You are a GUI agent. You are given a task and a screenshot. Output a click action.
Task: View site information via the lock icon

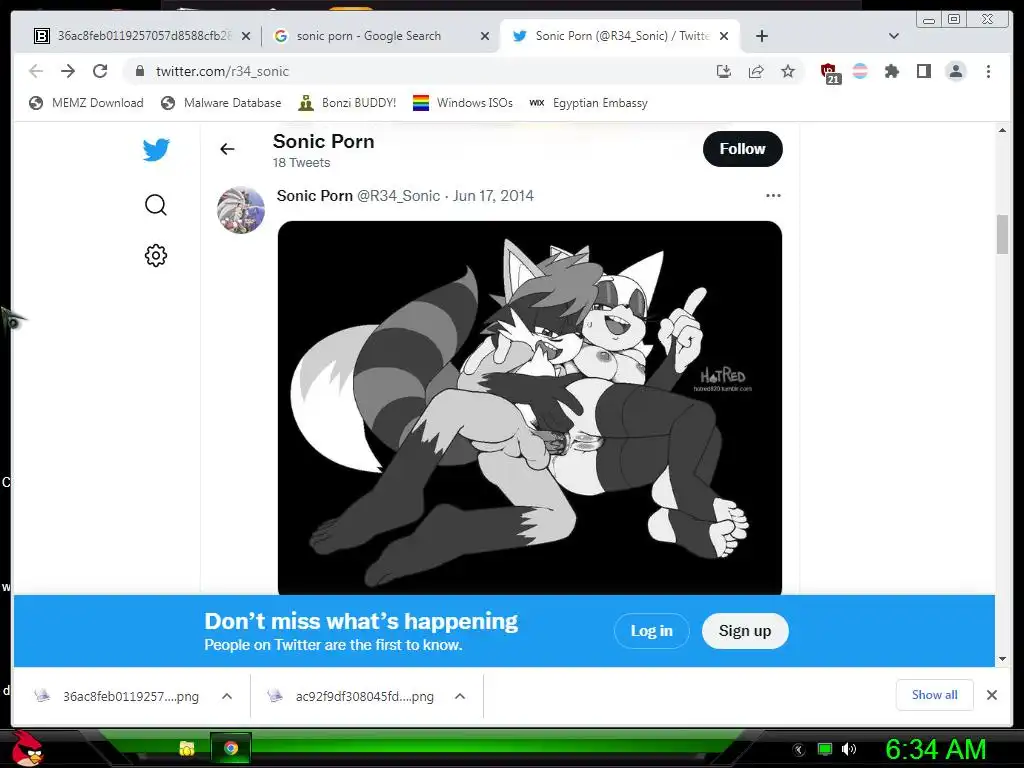[x=139, y=71]
